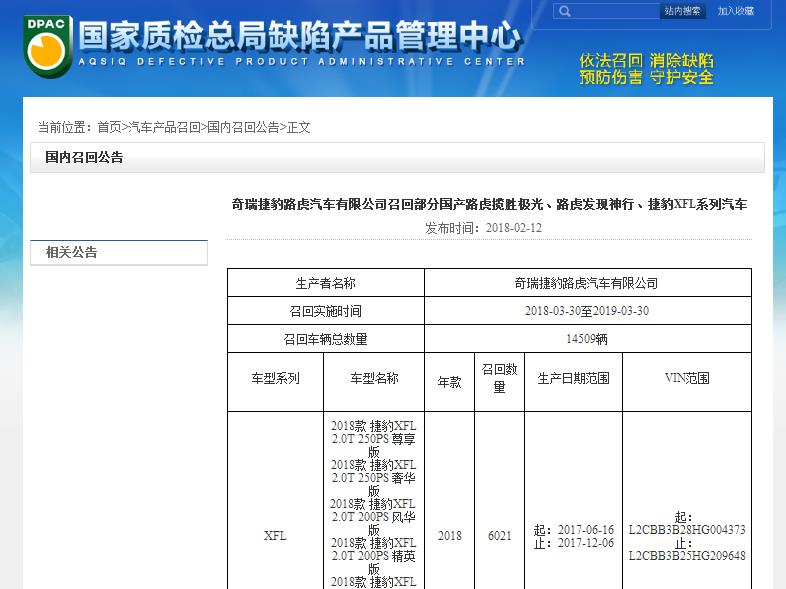
Task: Open 首页 breadcrumb link
Action: (x=109, y=127)
